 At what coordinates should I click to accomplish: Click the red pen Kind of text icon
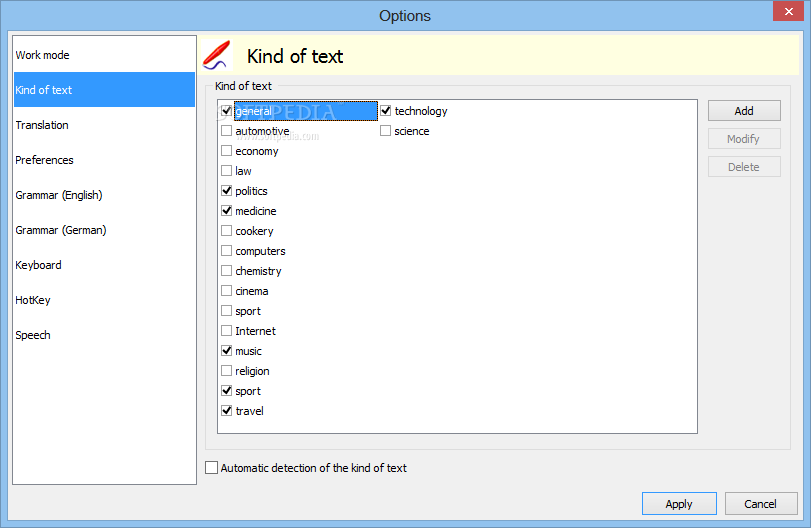217,55
